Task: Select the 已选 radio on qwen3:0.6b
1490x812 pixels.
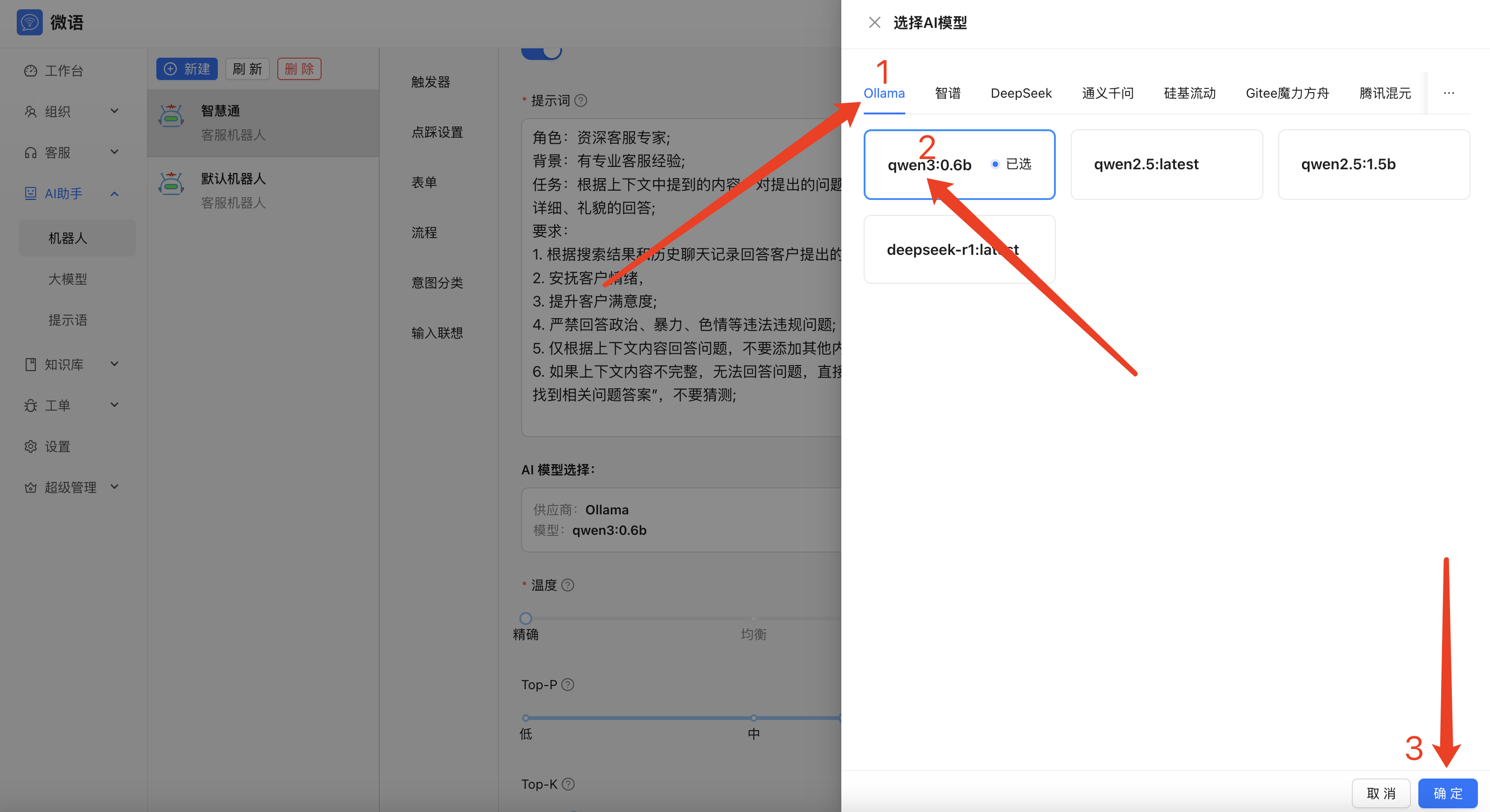Action: coord(994,164)
